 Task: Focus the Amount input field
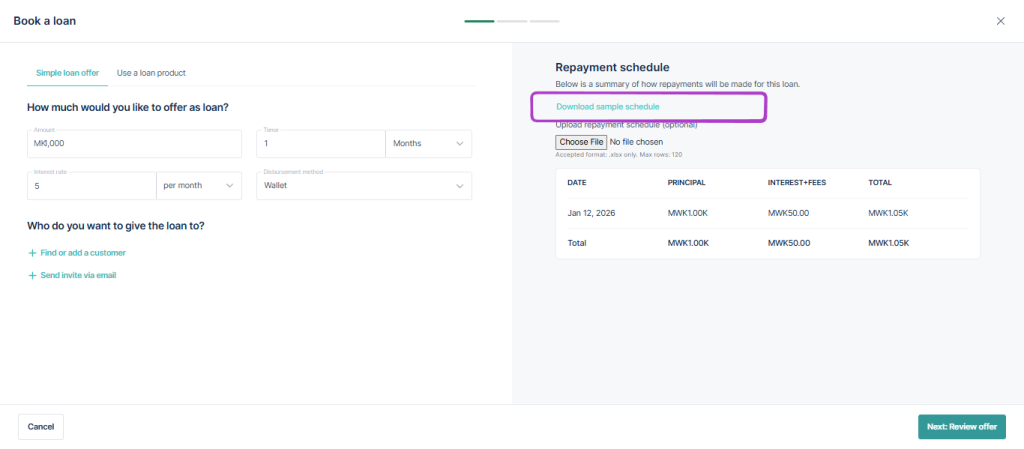coord(134,144)
